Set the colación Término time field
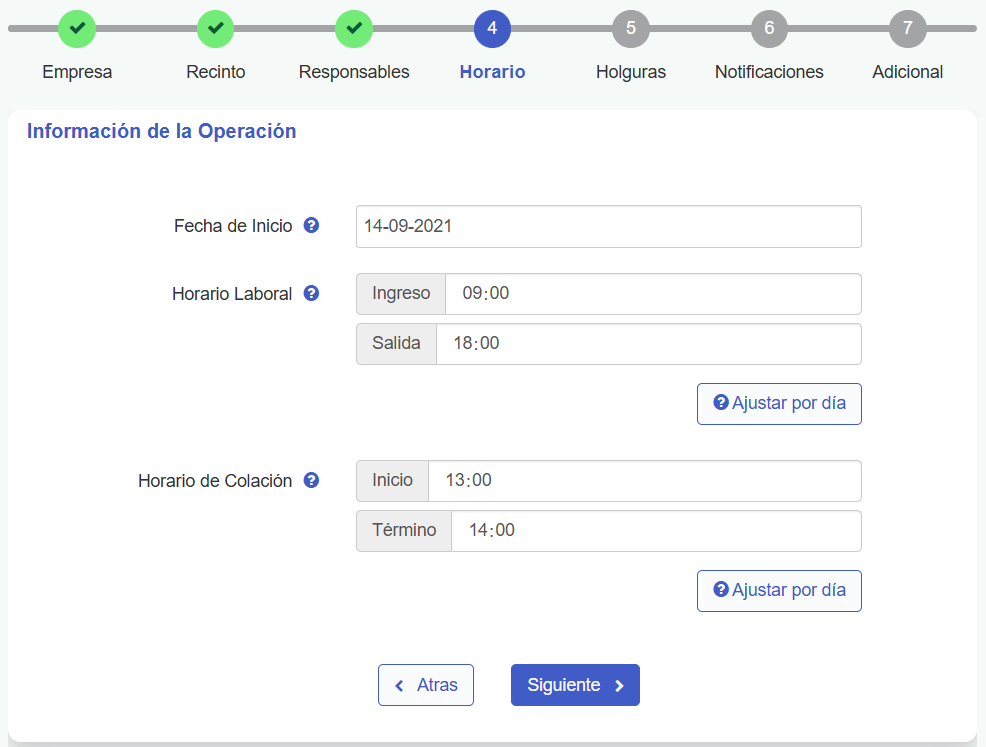This screenshot has width=986, height=747. click(x=655, y=531)
